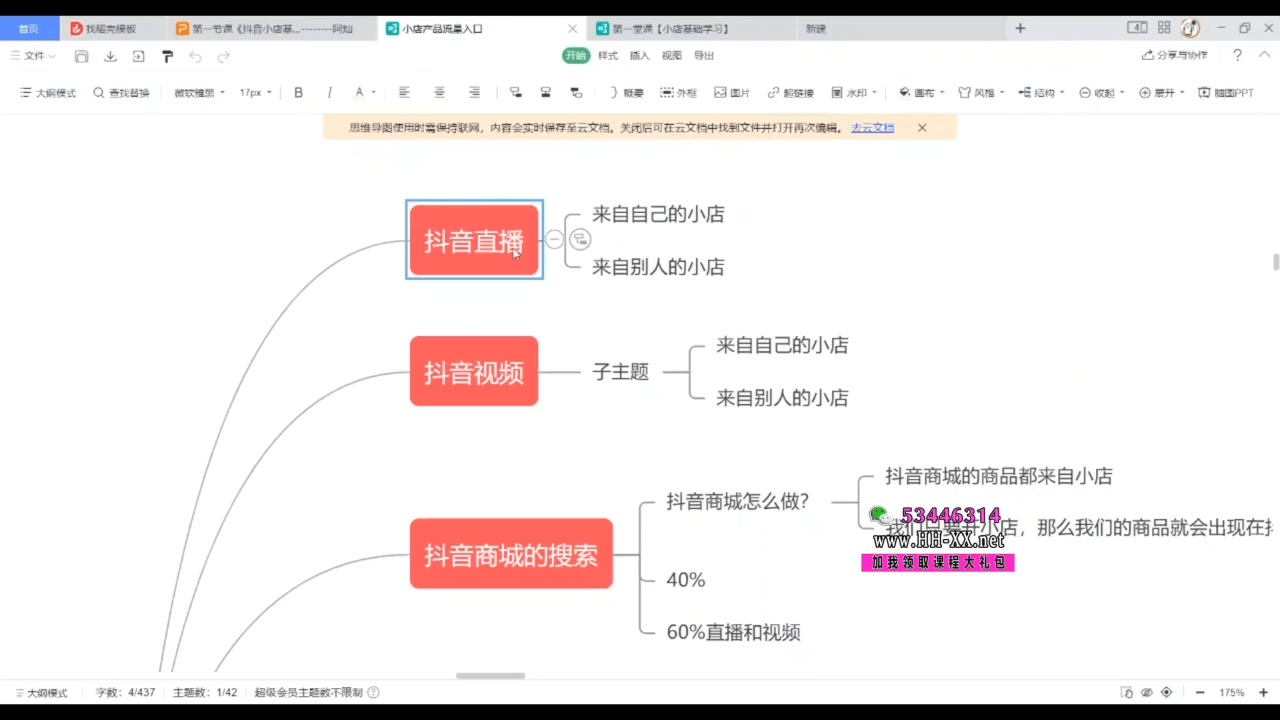Click the comment icon beside 抖音直播
Screen dimensions: 1280x720
[x=580, y=239]
